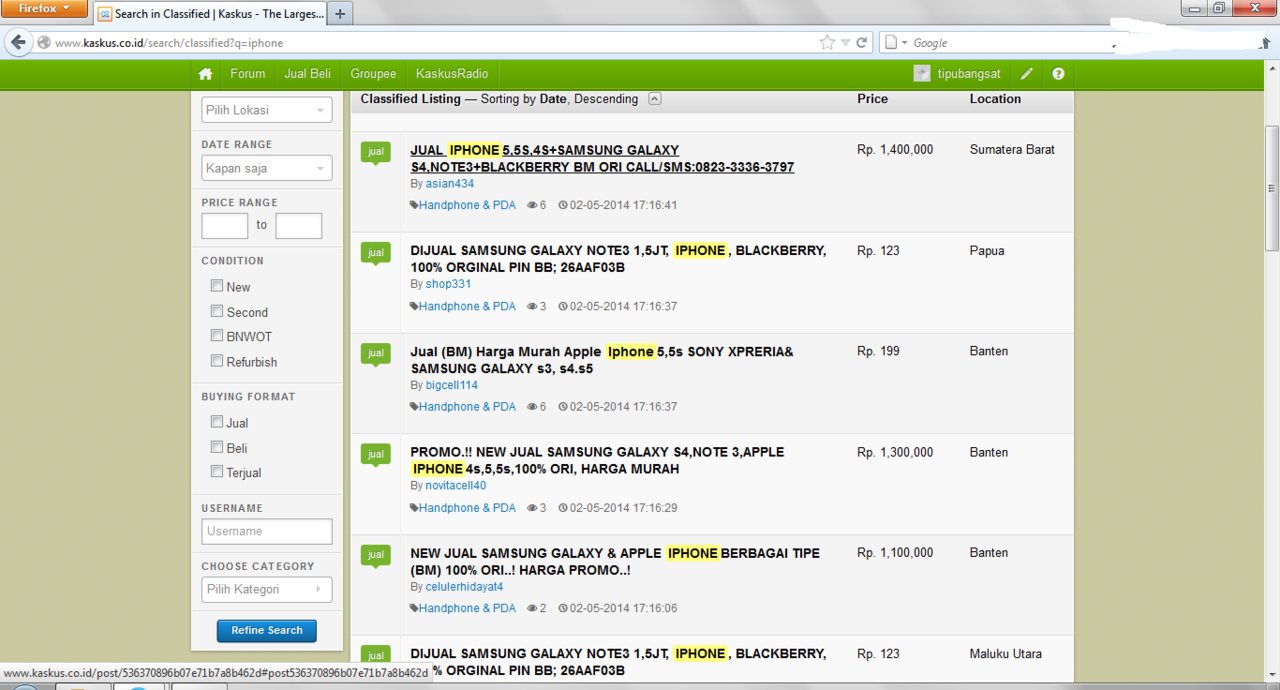Click tipubangsat user avatar

tap(922, 74)
